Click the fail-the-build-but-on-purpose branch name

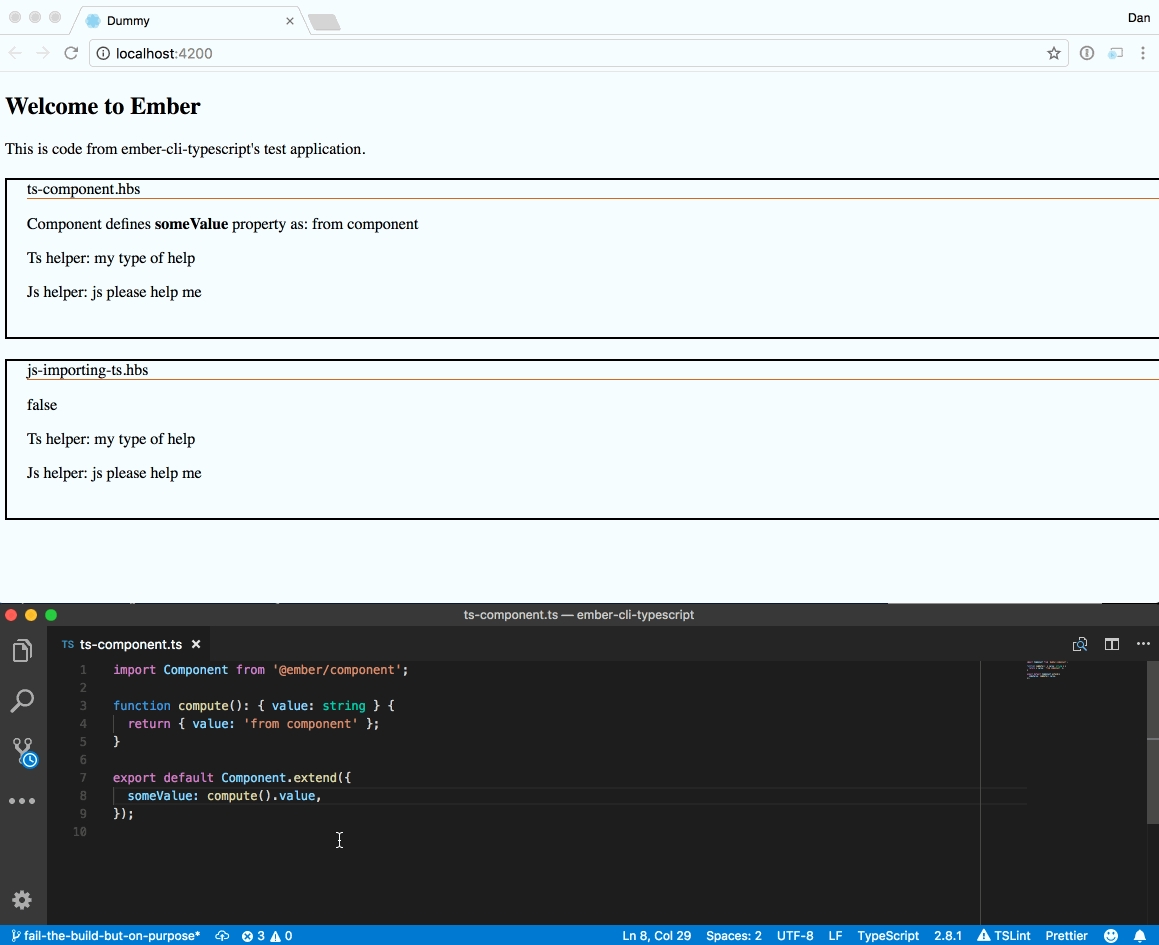(x=106, y=936)
